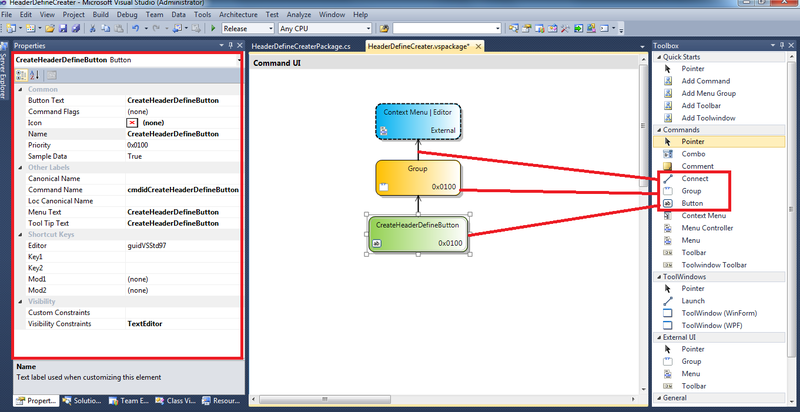Collapse the Shortcut Keys category
This screenshot has width=800, height=412.
point(20,235)
